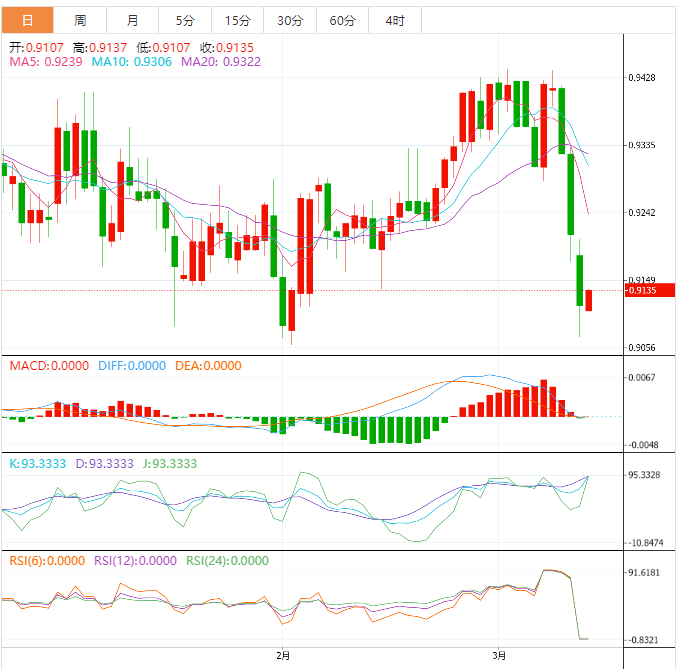Click the RSI(12):0.0000 label
The height and width of the screenshot is (669, 679).
[x=135, y=561]
